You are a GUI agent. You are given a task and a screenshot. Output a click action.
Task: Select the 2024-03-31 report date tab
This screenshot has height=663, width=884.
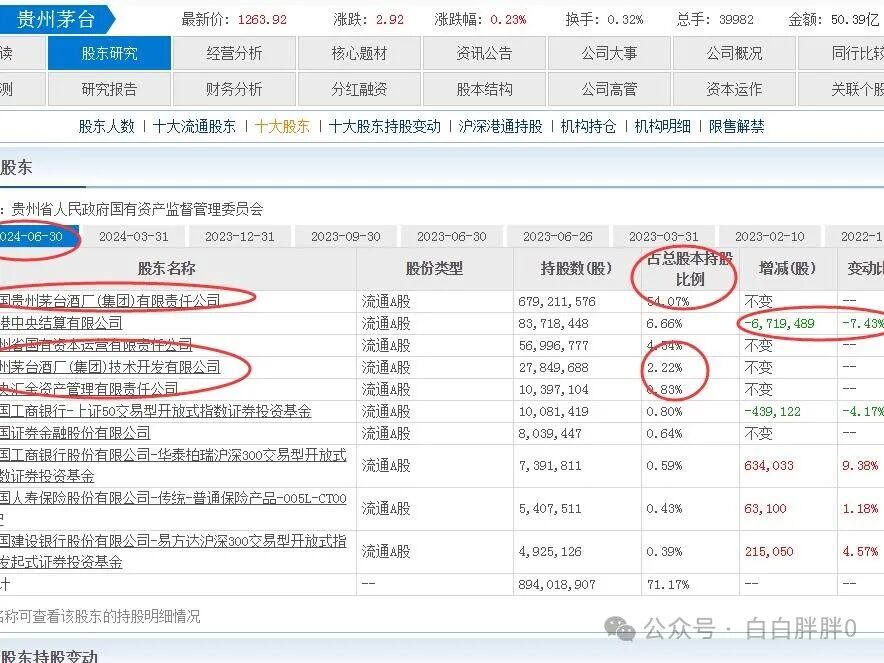[x=134, y=237]
